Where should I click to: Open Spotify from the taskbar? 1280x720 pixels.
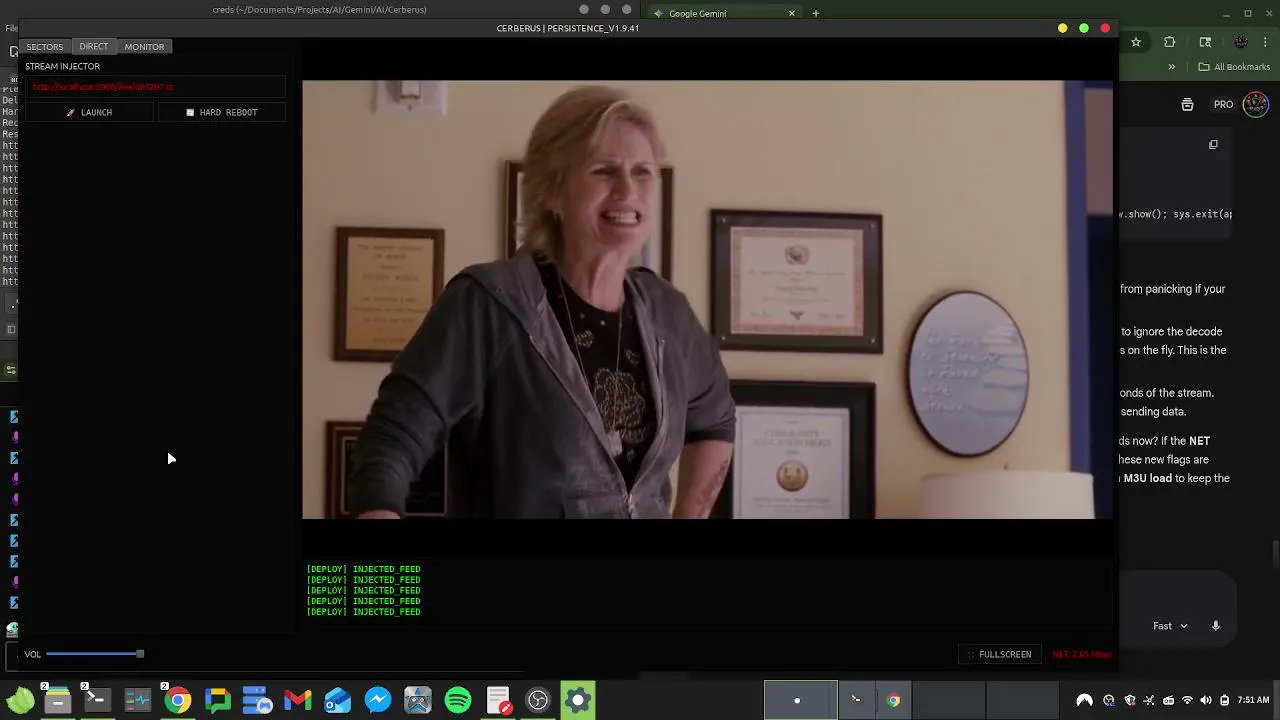457,700
